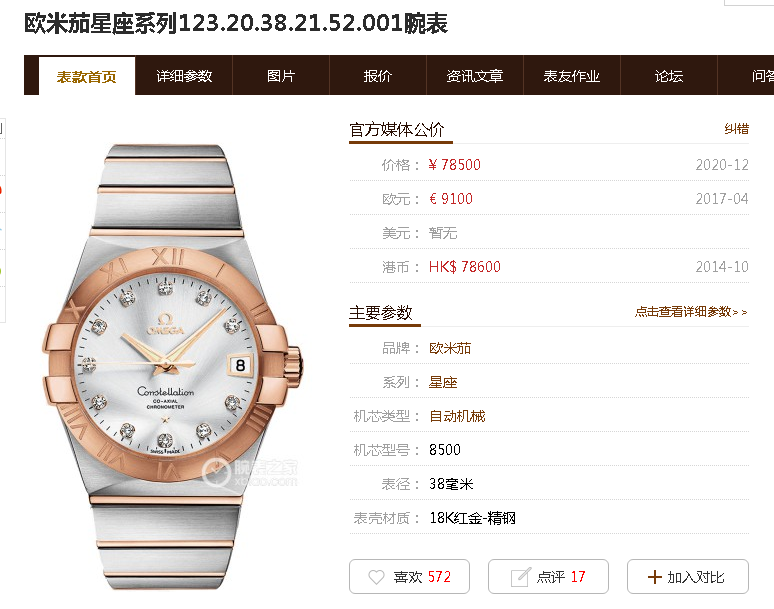Click the ¥78500 price value
Image resolution: width=774 pixels, height=609 pixels.
pos(455,165)
